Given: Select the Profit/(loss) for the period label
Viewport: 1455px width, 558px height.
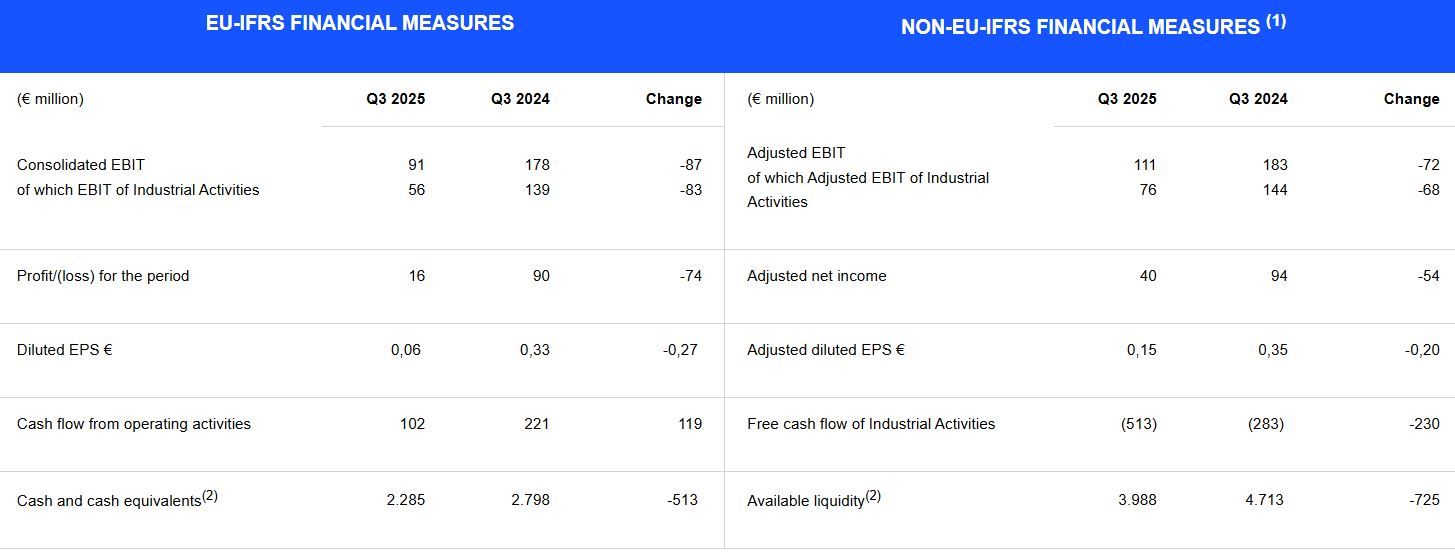Looking at the screenshot, I should [x=103, y=276].
